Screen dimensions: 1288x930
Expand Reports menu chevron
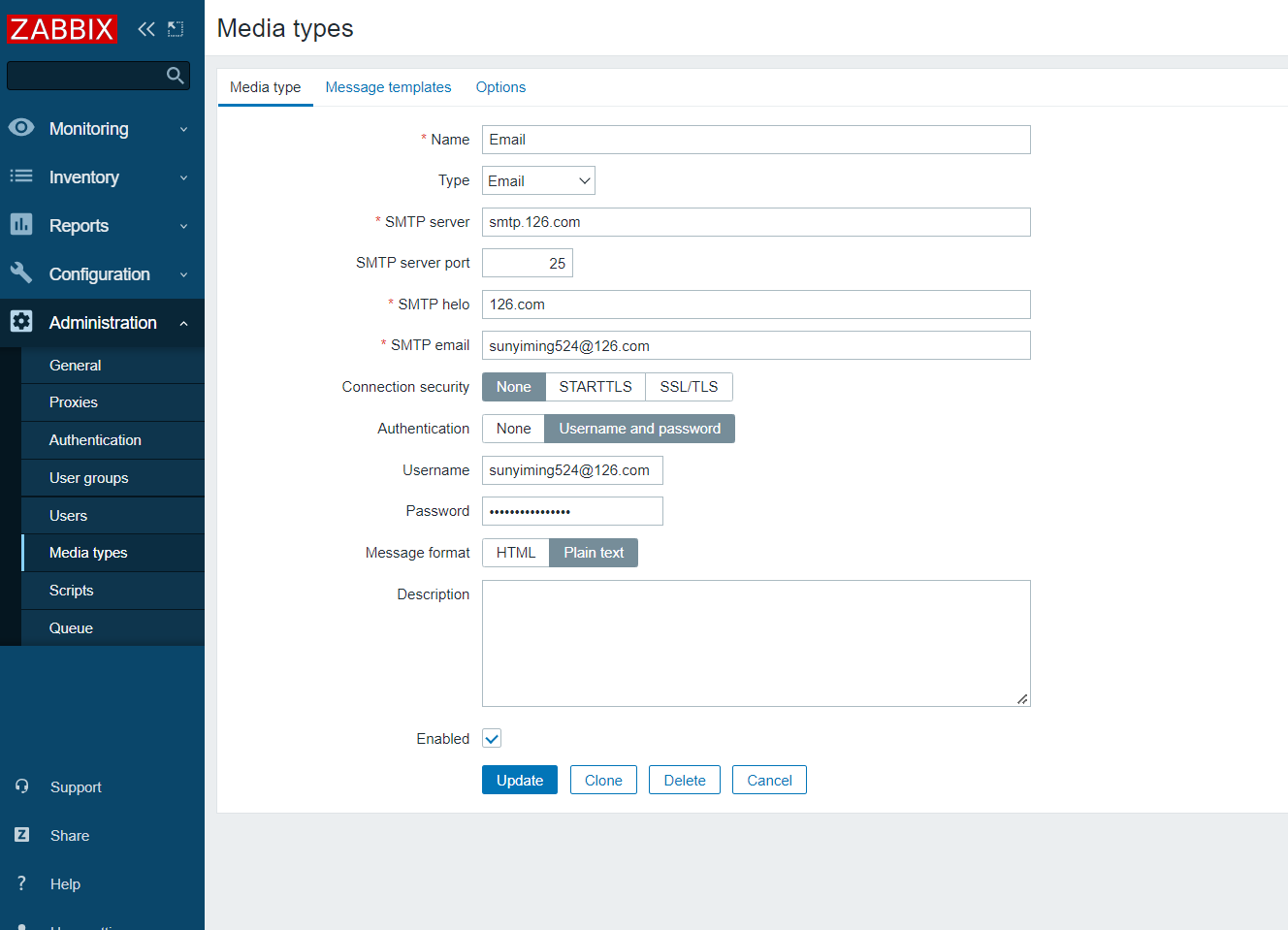tap(184, 226)
